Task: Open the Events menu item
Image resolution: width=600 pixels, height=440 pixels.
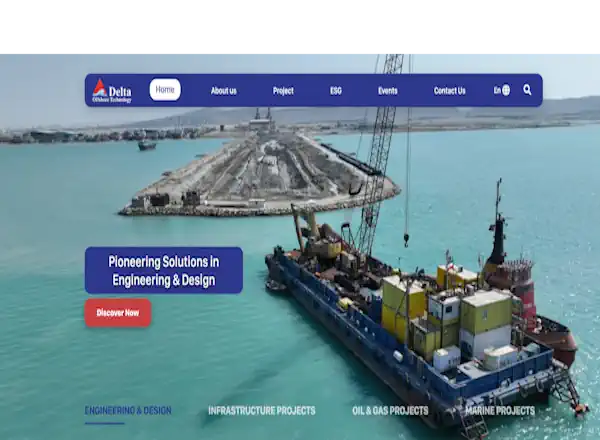Action: point(388,91)
